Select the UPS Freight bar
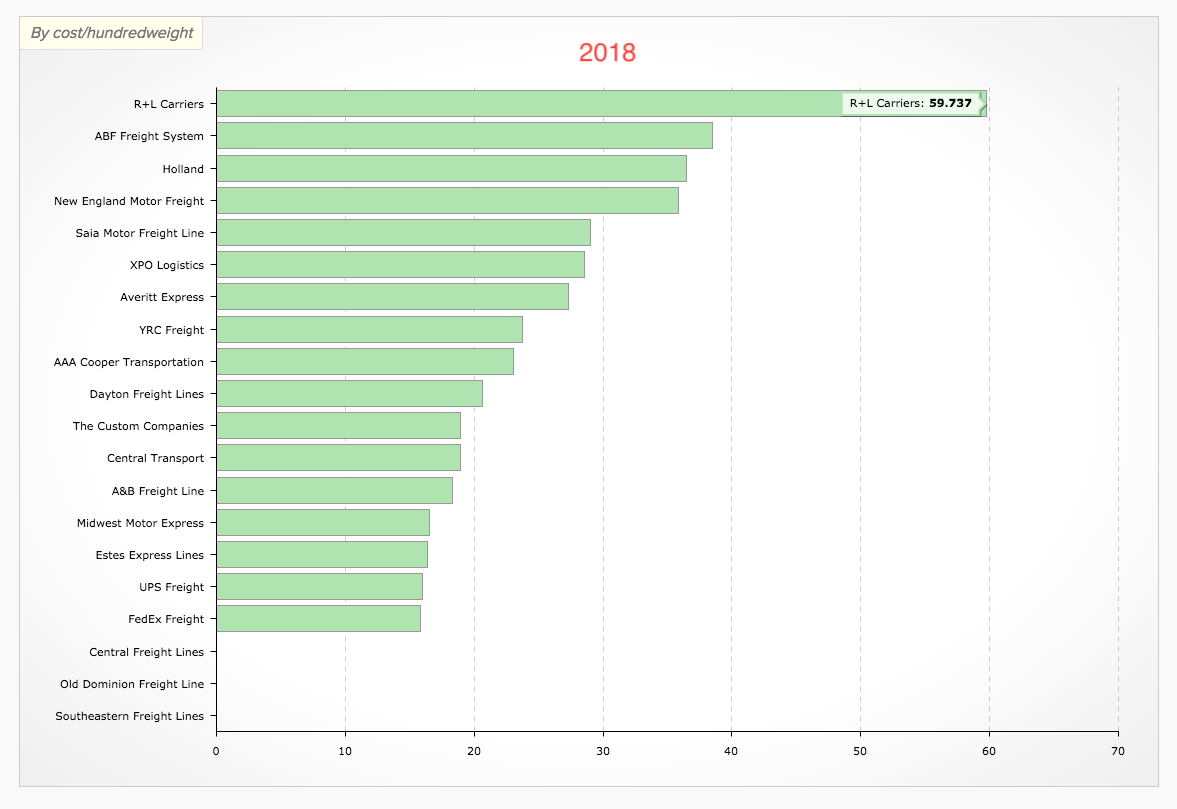The height and width of the screenshot is (809, 1177). click(x=320, y=587)
